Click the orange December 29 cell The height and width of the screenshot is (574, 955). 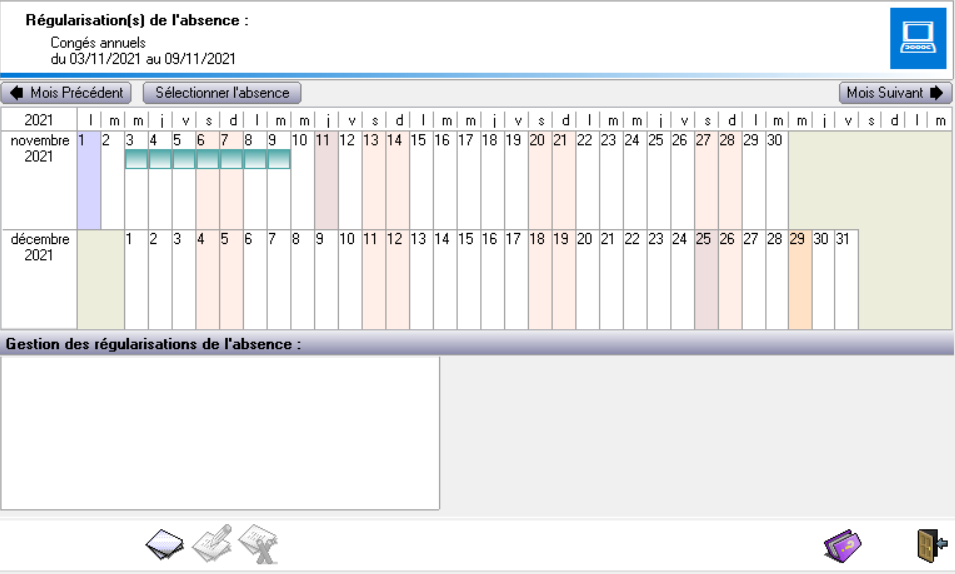[x=800, y=280]
